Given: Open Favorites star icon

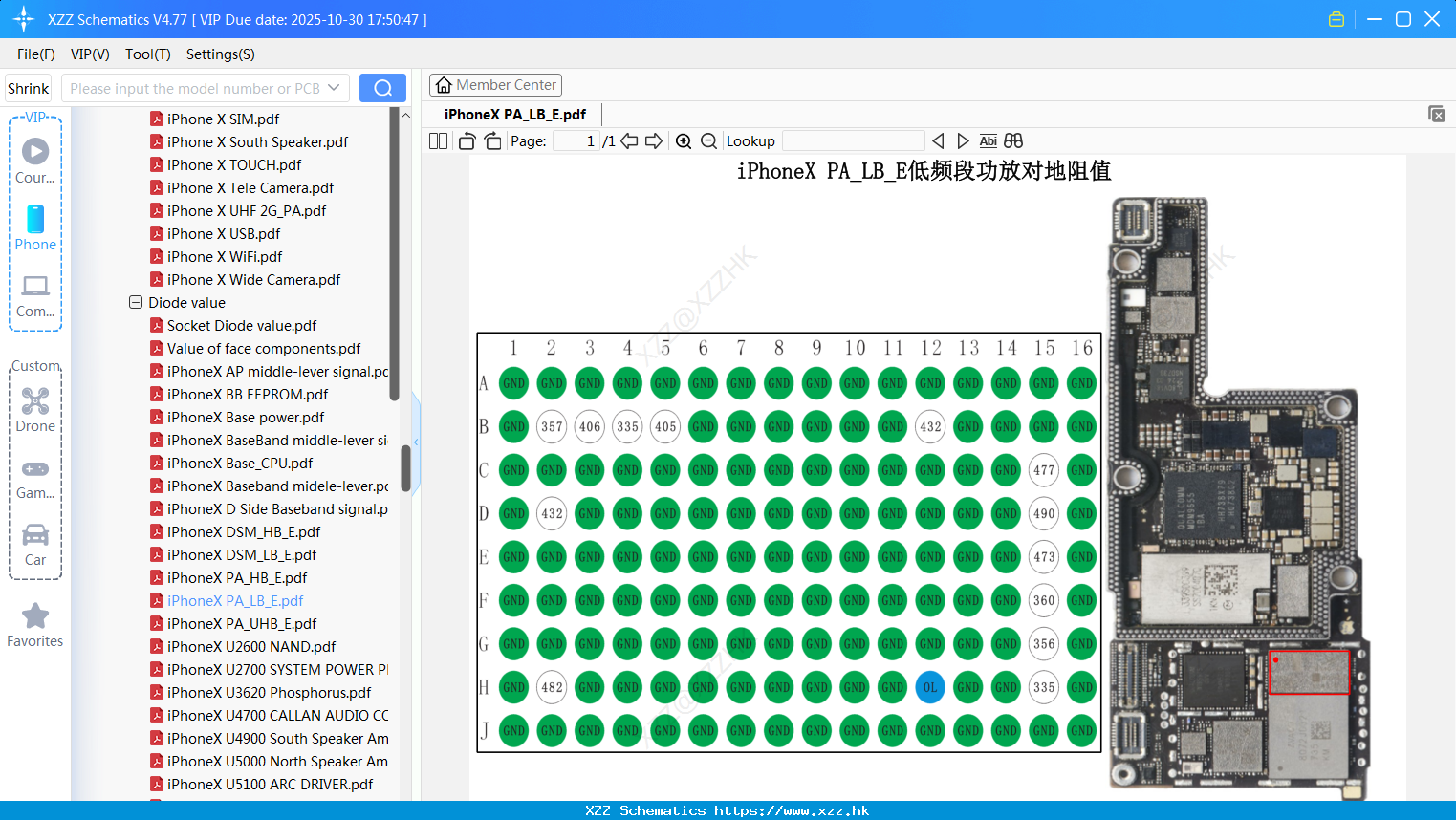Looking at the screenshot, I should tap(35, 615).
